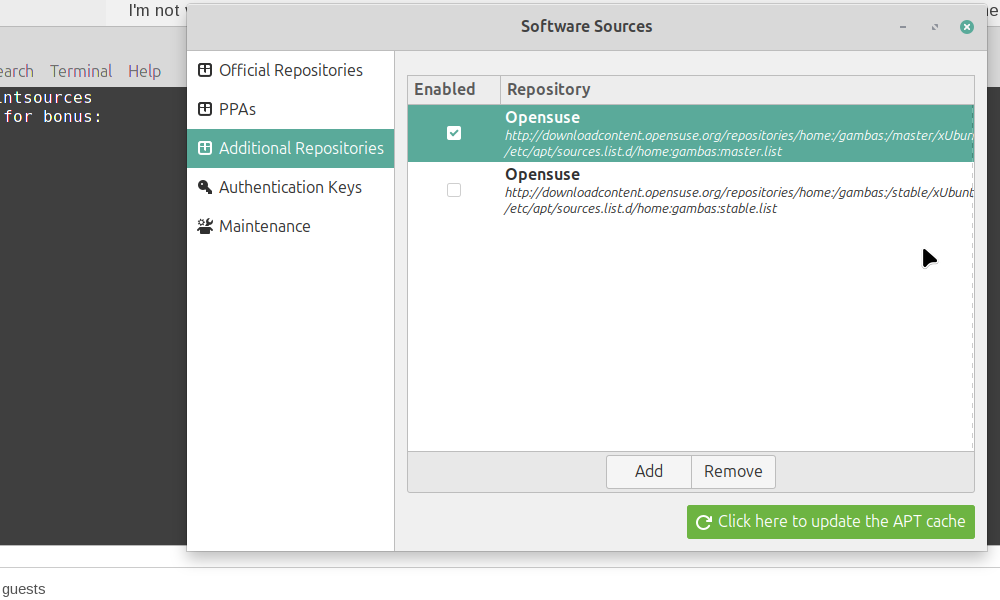
Task: Go to Authentication Keys section
Action: point(290,187)
